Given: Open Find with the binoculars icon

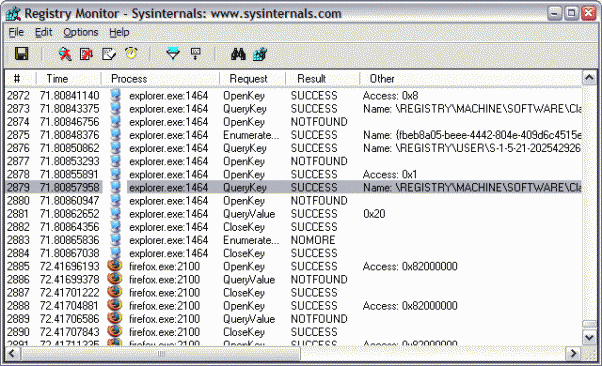Looking at the screenshot, I should [x=238, y=54].
